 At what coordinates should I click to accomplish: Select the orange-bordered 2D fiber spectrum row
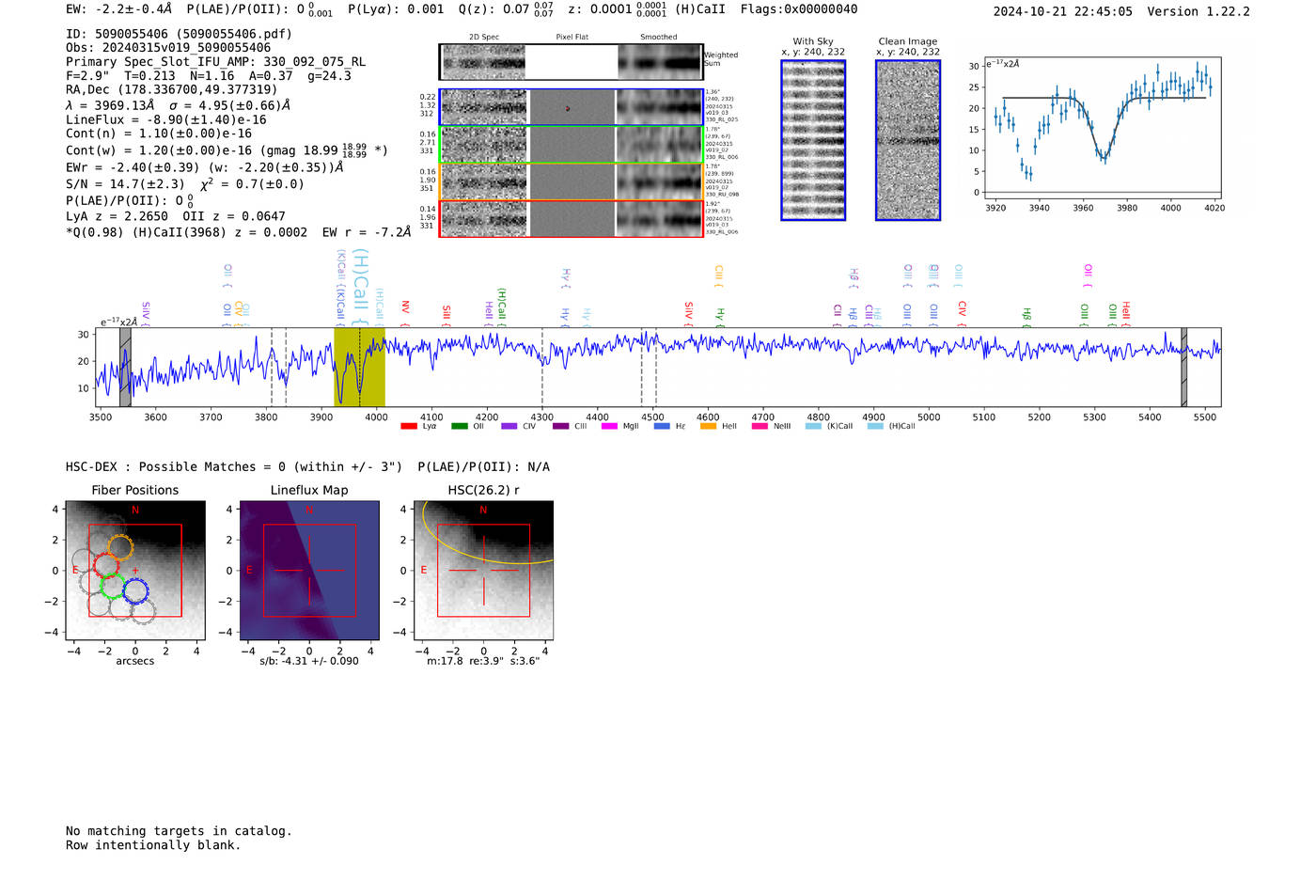pos(571,181)
